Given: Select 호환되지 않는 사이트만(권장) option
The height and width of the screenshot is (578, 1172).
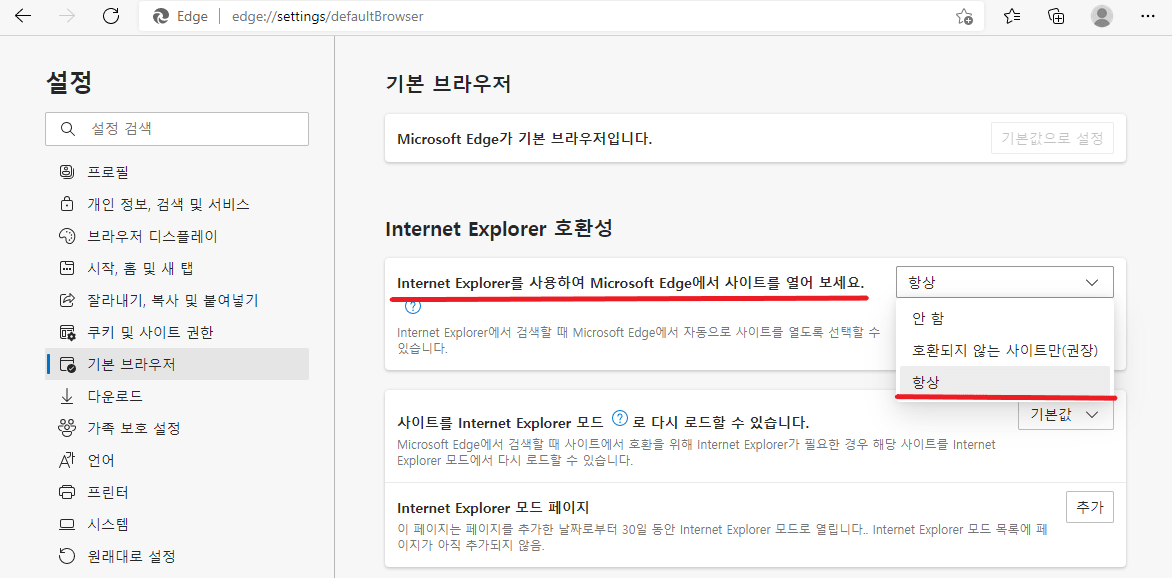Looking at the screenshot, I should click(1005, 349).
